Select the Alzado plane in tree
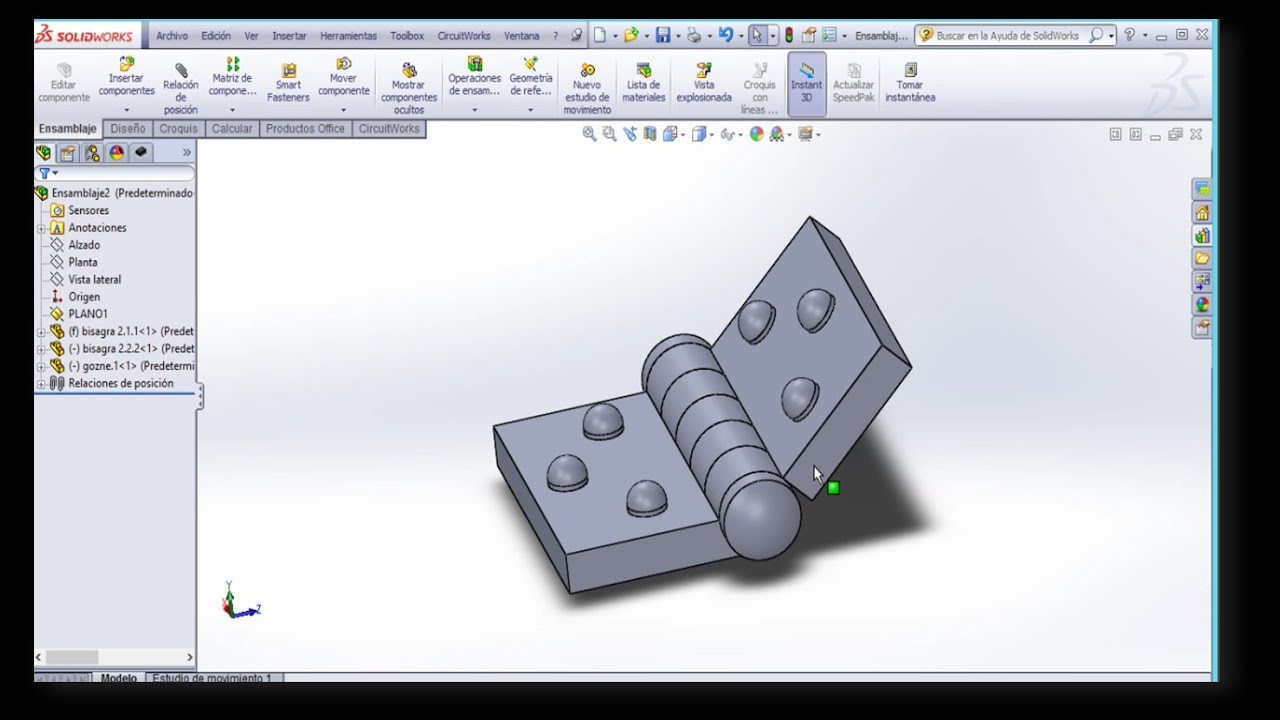 83,245
